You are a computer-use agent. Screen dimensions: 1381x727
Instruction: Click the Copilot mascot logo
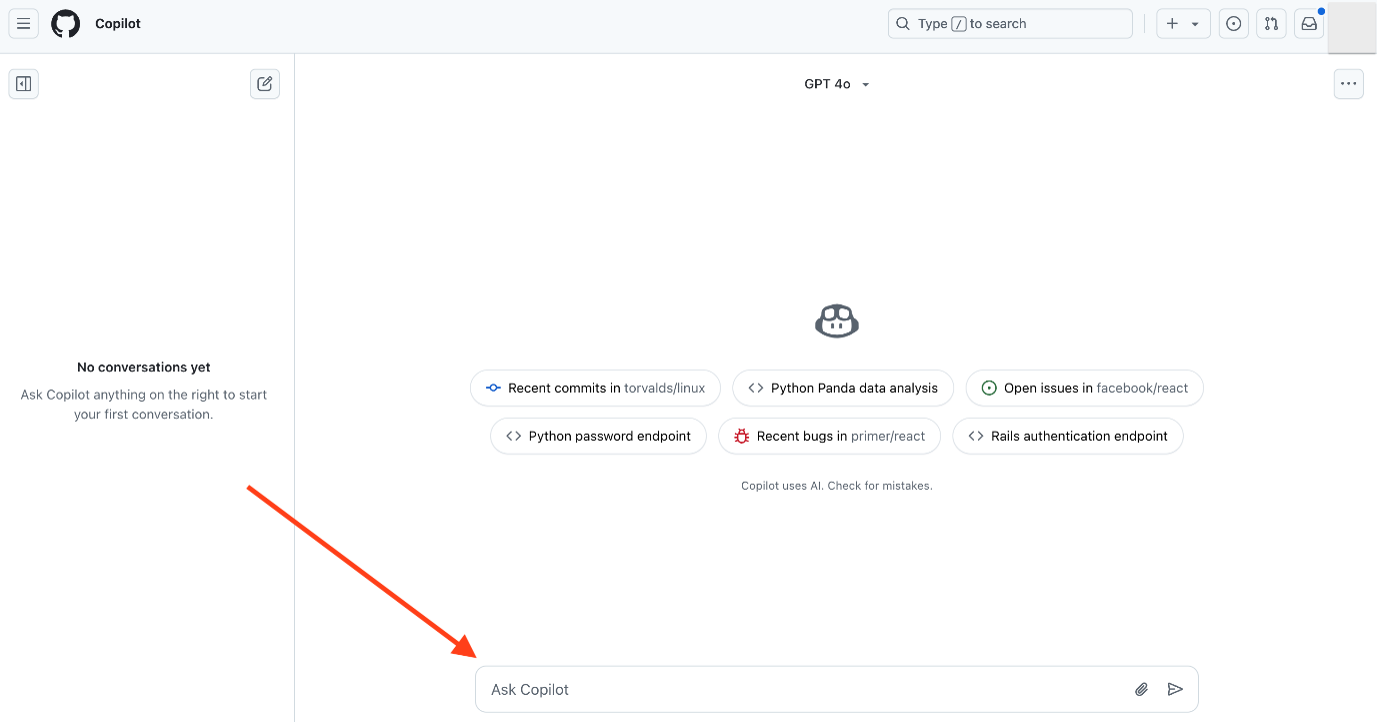[837, 321]
